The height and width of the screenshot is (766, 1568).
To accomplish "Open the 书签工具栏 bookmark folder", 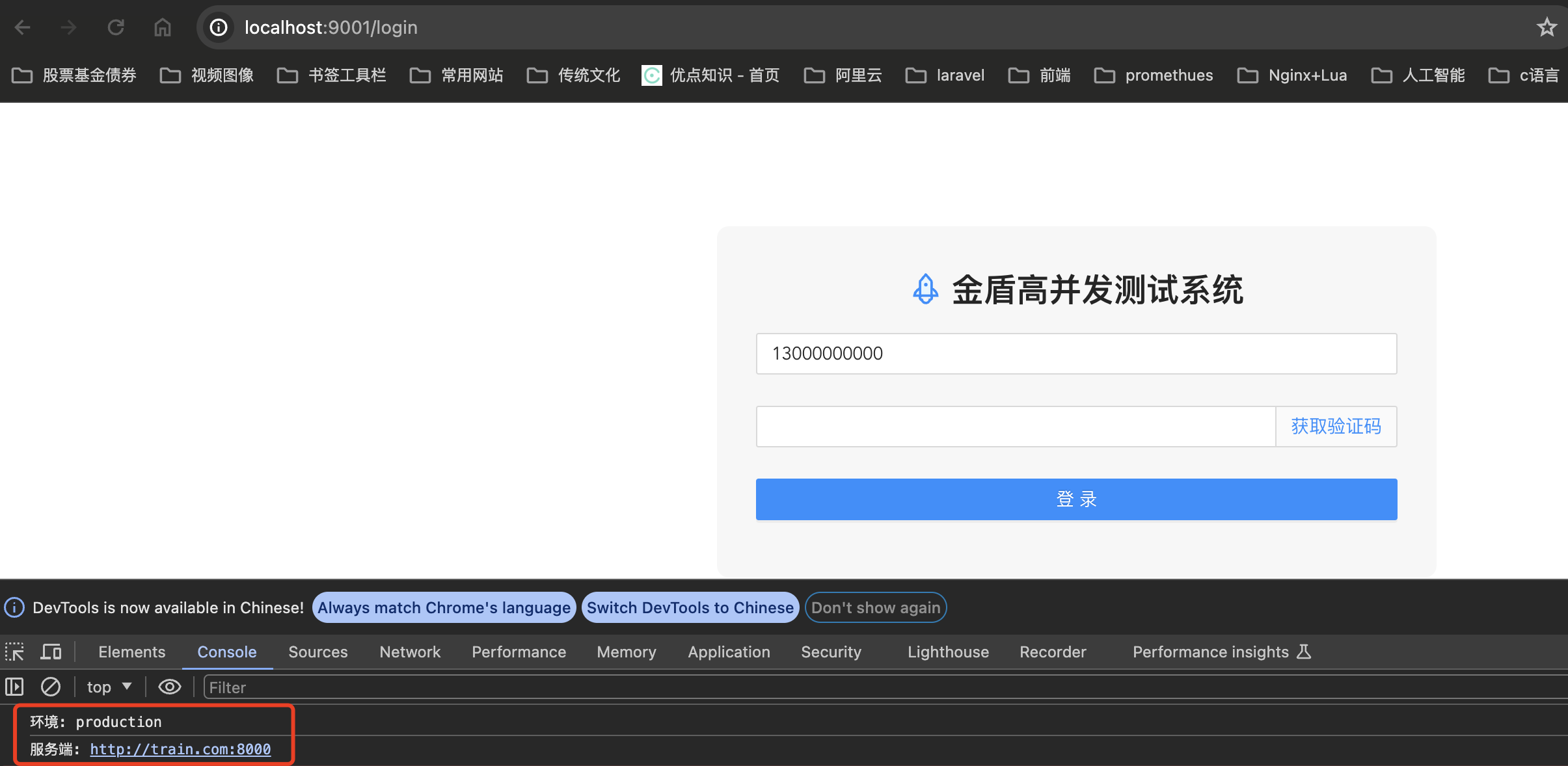I will pyautogui.click(x=332, y=75).
